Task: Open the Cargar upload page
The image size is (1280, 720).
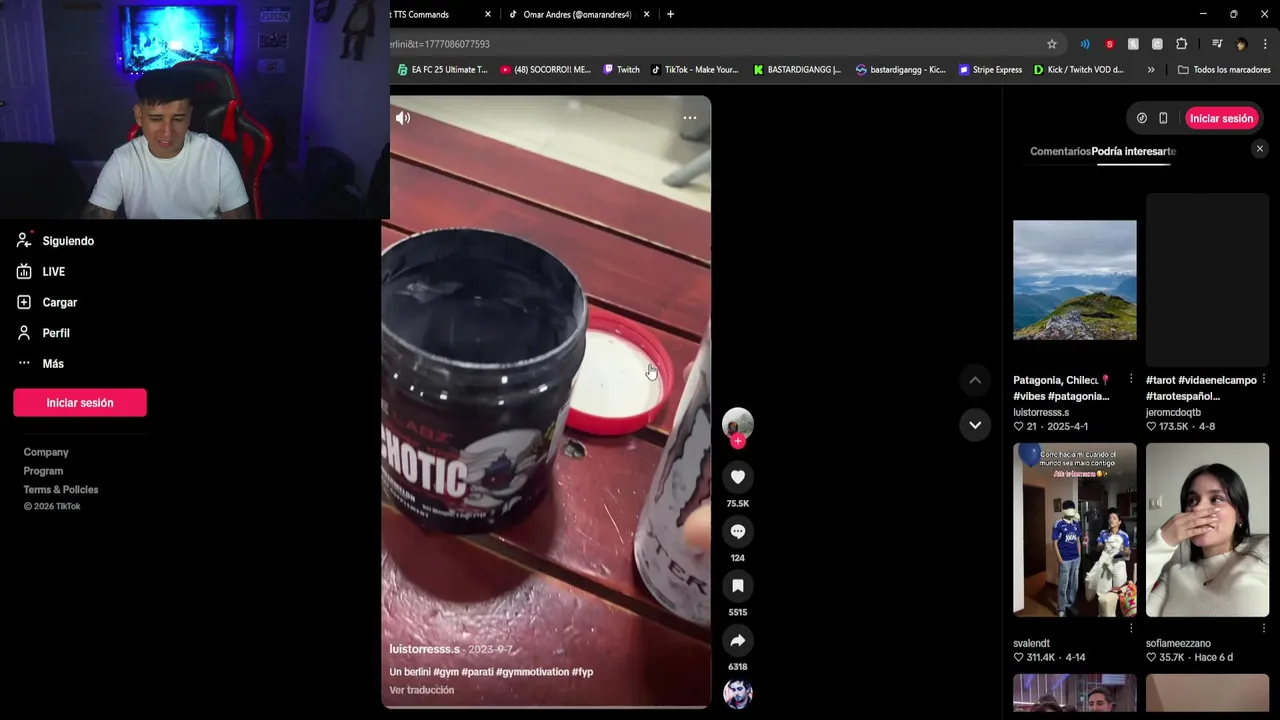Action: (x=48, y=302)
